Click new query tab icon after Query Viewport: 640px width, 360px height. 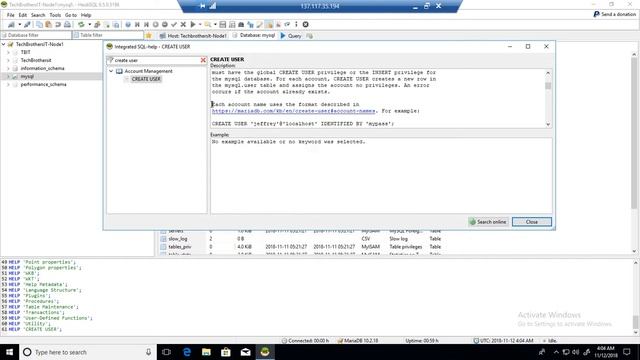(309, 36)
